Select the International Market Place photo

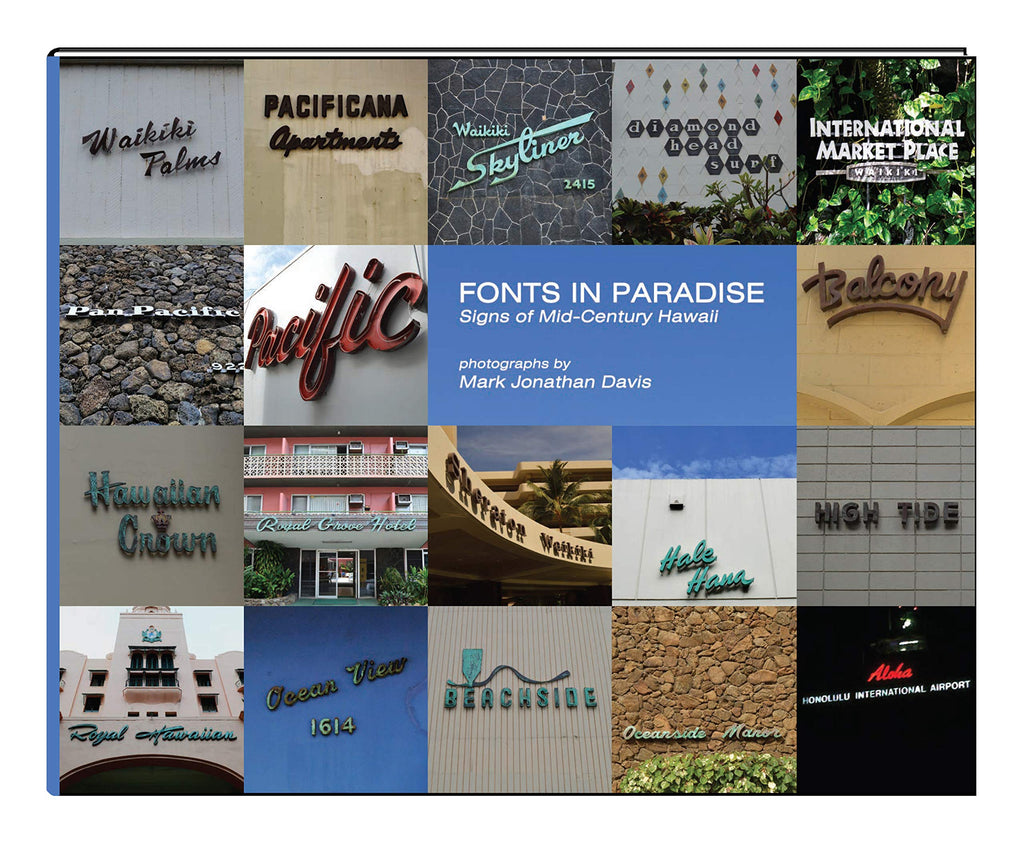pyautogui.click(x=886, y=150)
